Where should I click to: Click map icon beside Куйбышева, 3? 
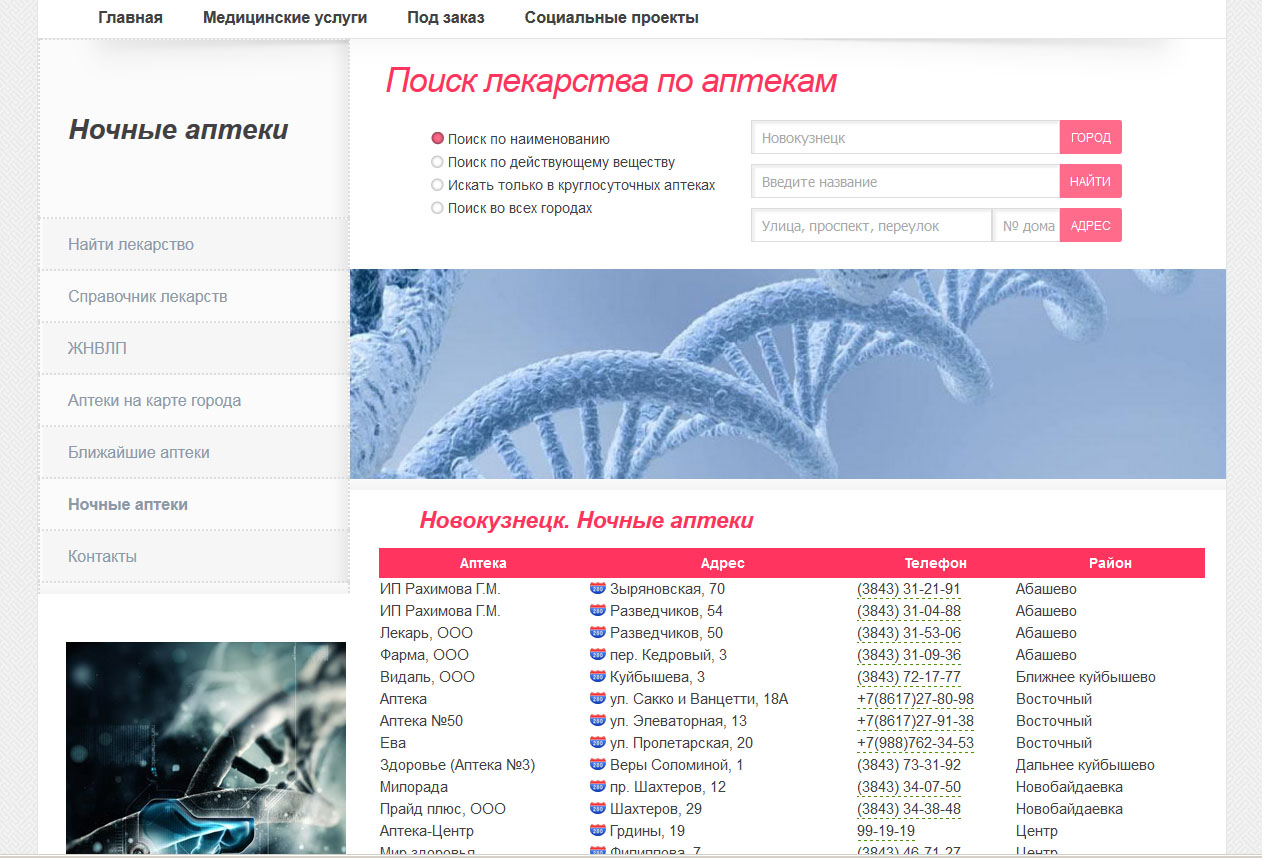[598, 676]
